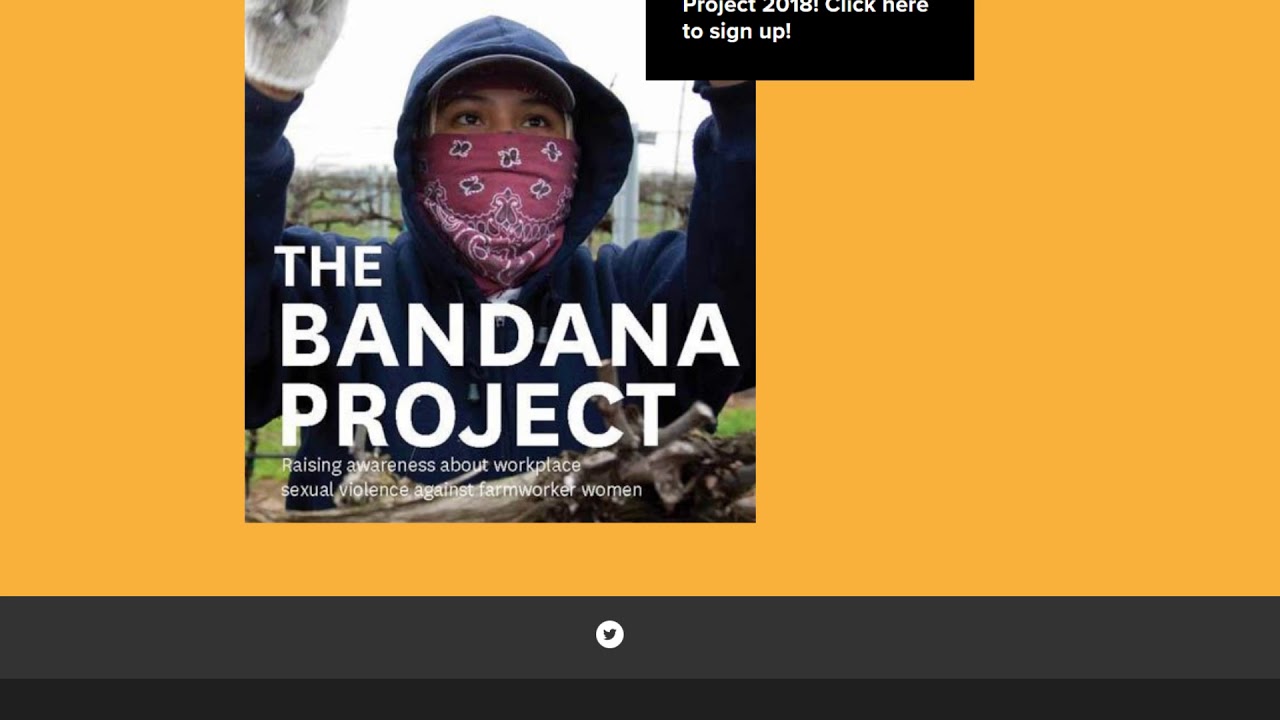Click the black sign-up banner box
The height and width of the screenshot is (720, 1280).
[x=810, y=40]
